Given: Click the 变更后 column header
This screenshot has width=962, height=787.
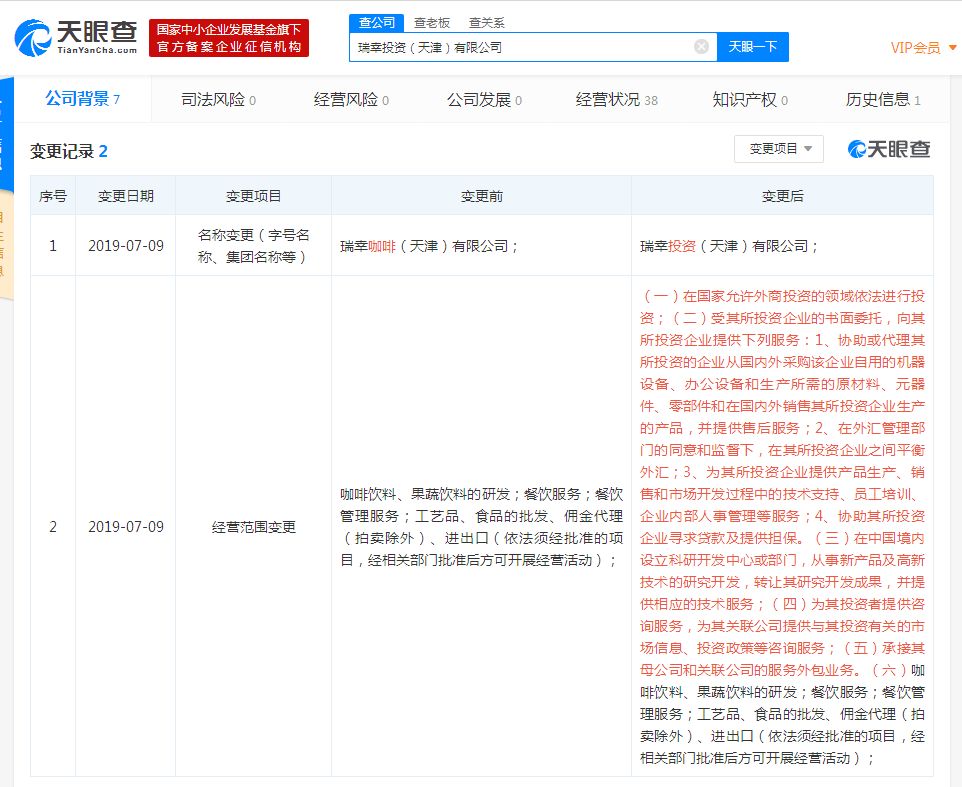Looking at the screenshot, I should [x=782, y=196].
